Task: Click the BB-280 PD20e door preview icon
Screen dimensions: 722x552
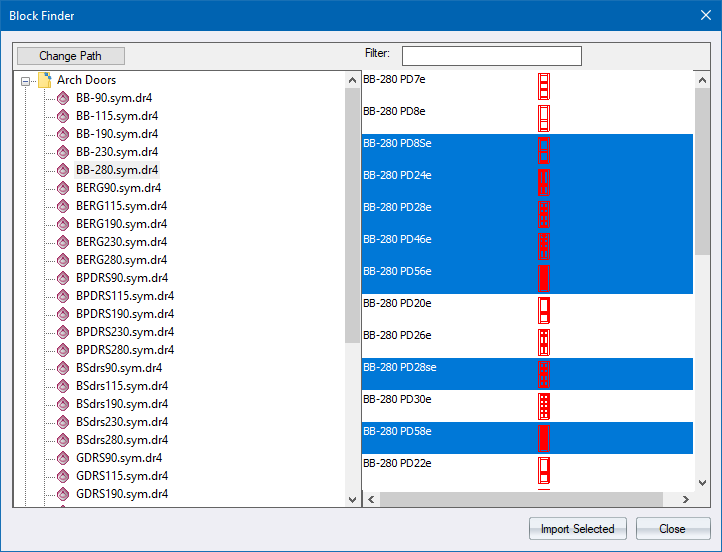Action: [544, 309]
